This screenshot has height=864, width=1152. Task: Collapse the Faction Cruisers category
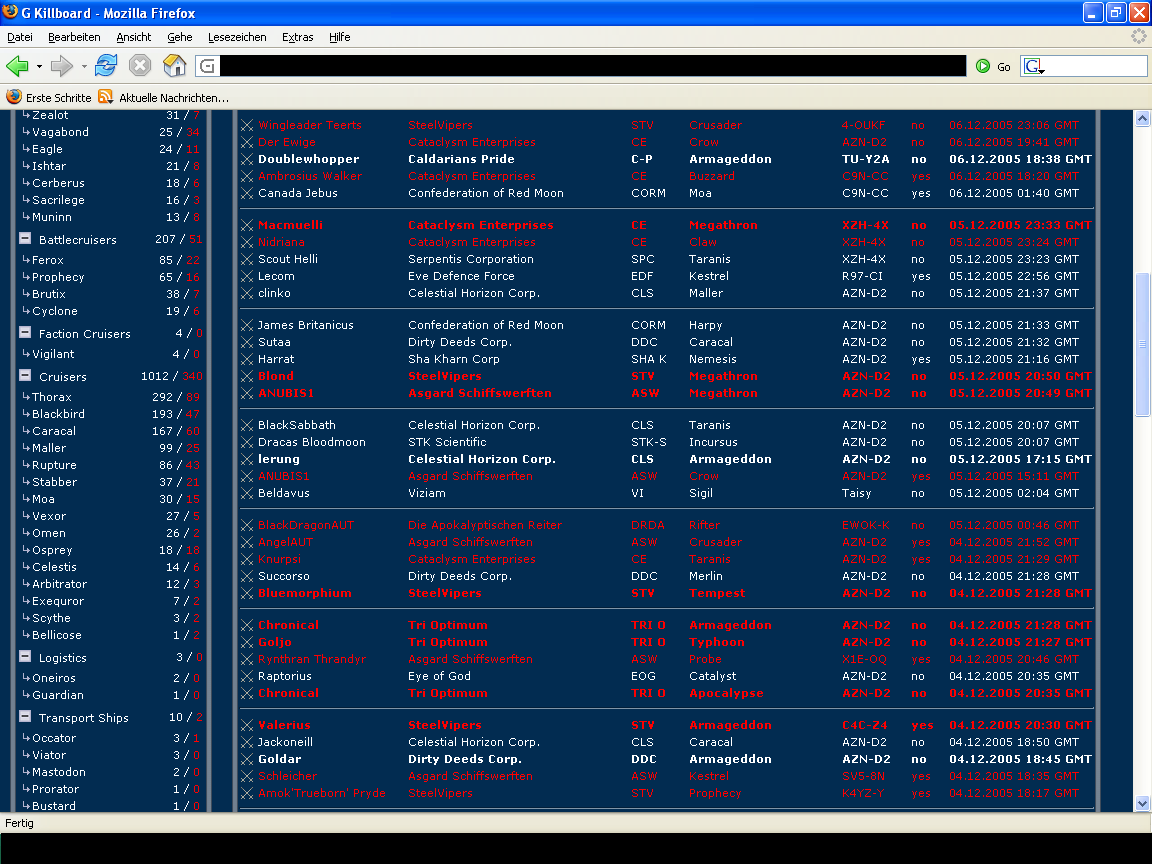coord(25,333)
